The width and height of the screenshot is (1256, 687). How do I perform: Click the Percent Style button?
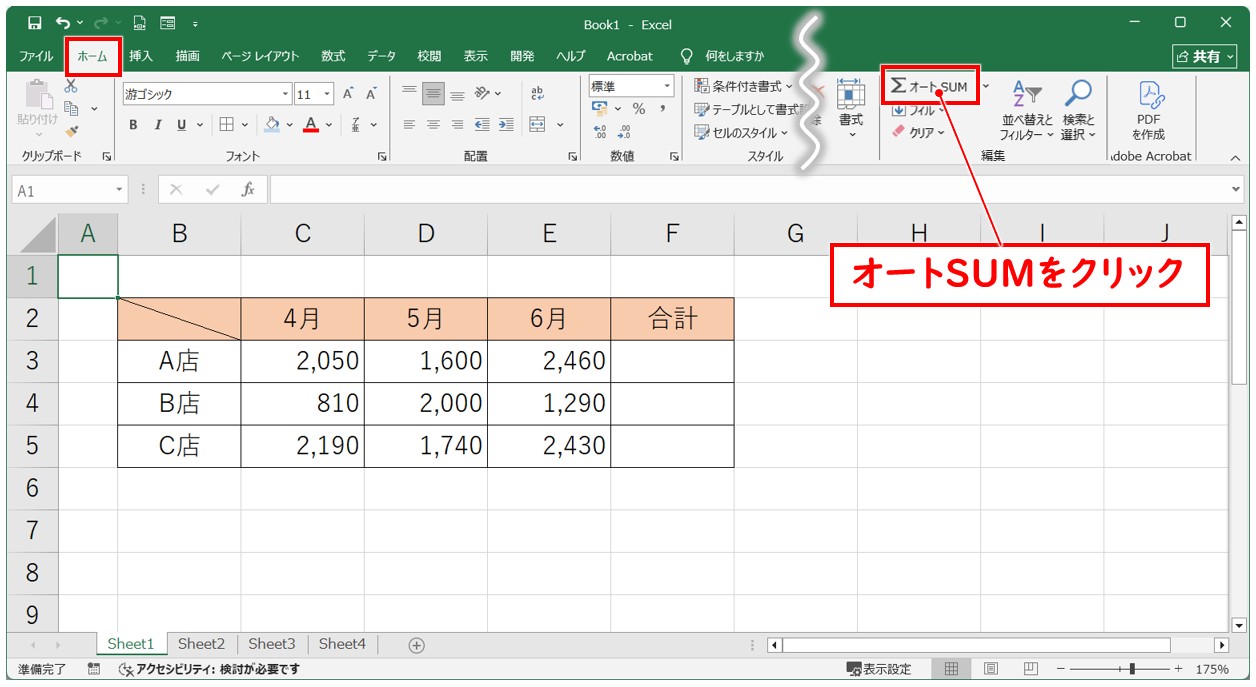(638, 109)
